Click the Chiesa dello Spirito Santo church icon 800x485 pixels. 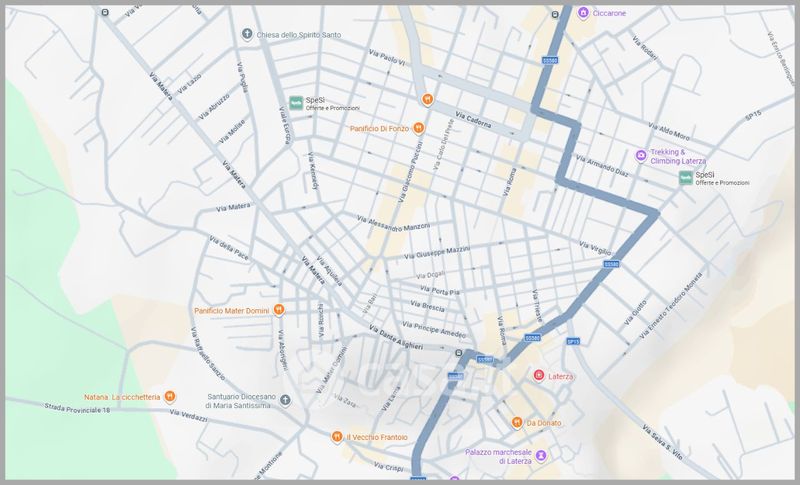pos(247,35)
